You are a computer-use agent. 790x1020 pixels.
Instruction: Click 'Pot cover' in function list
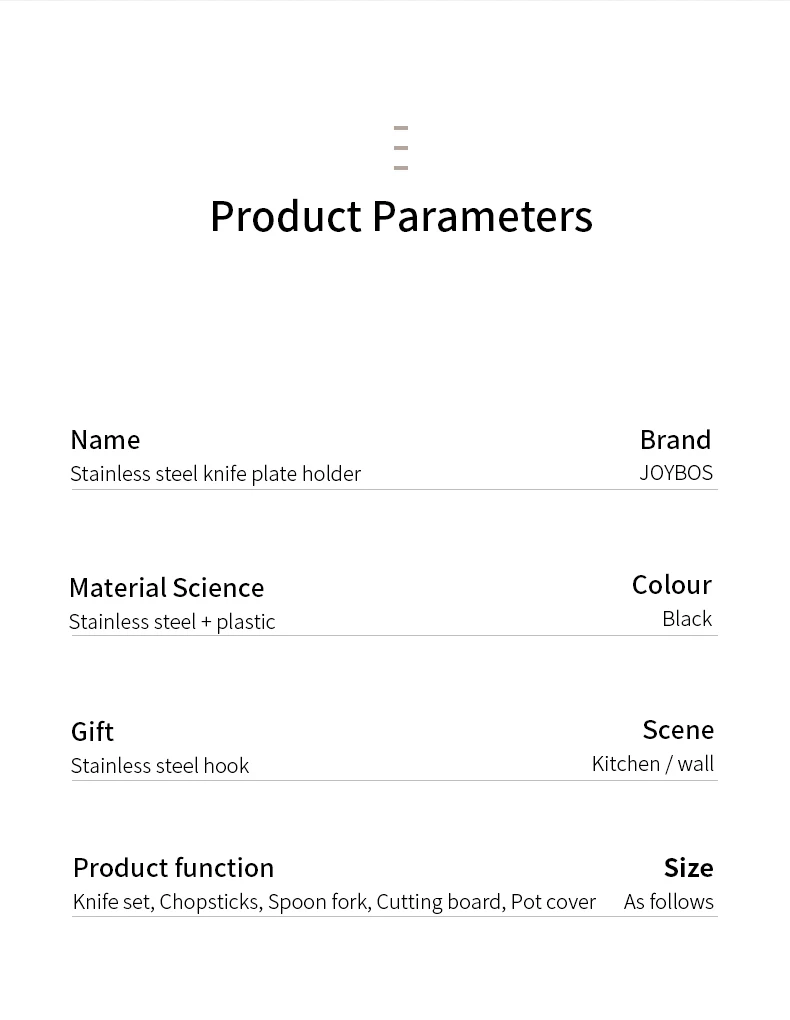click(x=554, y=902)
